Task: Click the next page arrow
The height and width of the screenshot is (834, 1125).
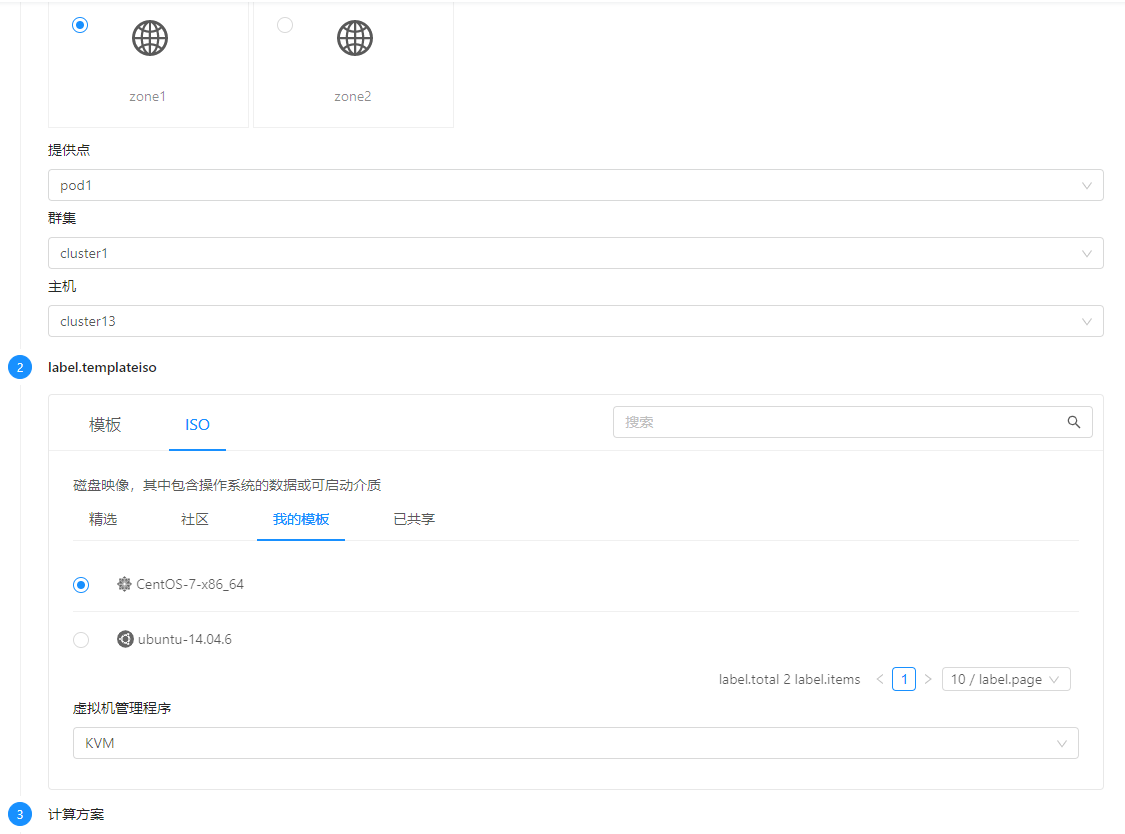Action: click(928, 678)
